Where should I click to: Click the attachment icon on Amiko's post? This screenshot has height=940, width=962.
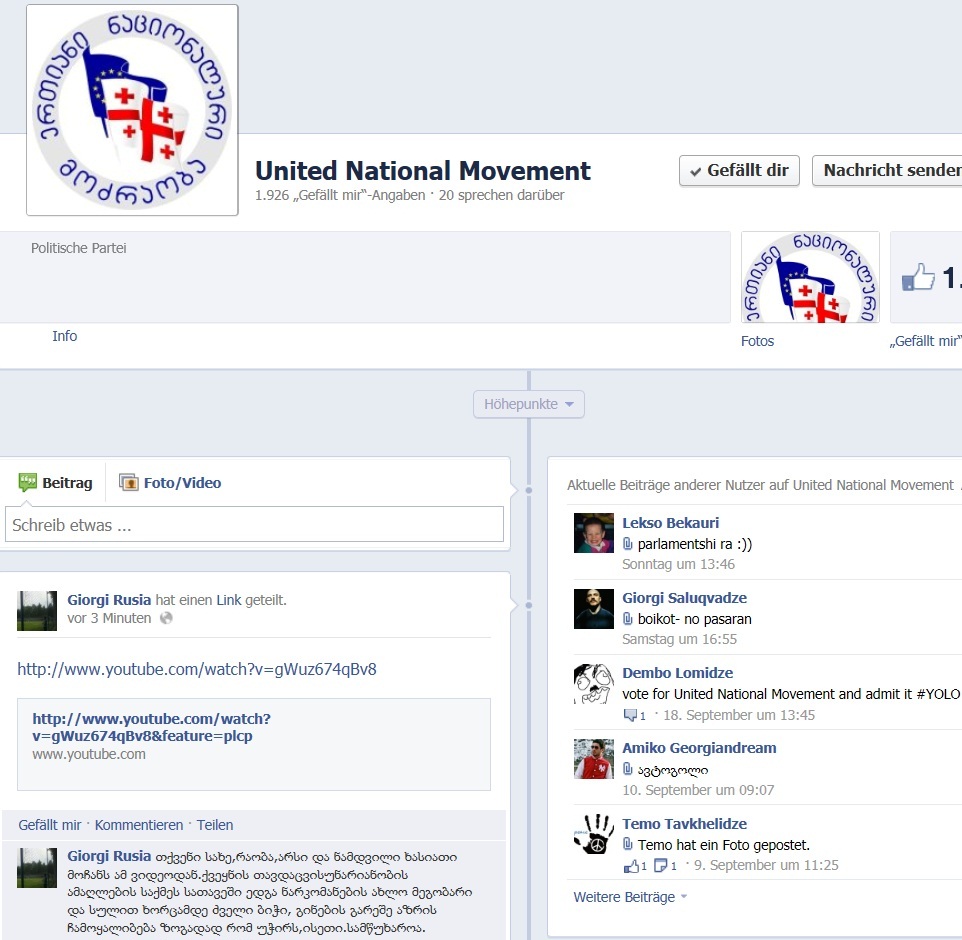(627, 769)
